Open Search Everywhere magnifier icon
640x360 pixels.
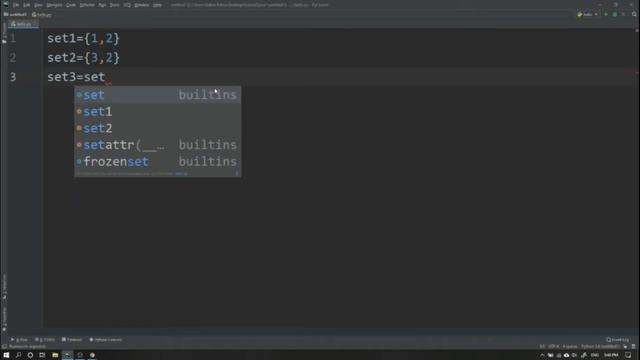pyautogui.click(x=634, y=14)
